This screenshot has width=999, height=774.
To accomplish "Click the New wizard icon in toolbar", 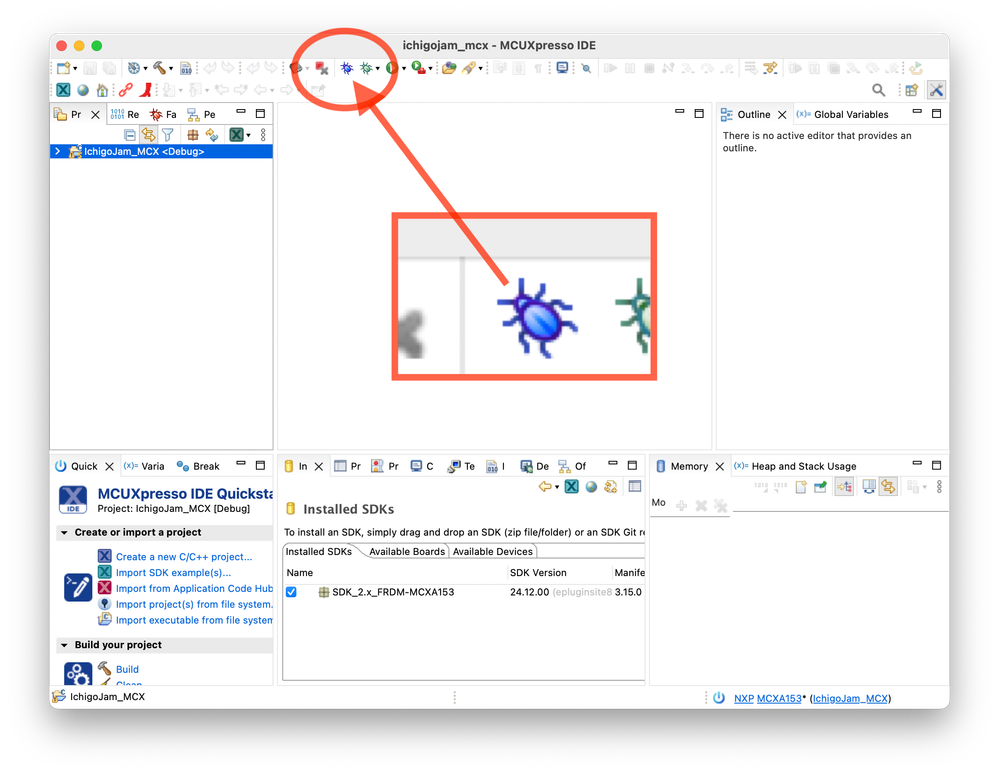I will [x=63, y=68].
